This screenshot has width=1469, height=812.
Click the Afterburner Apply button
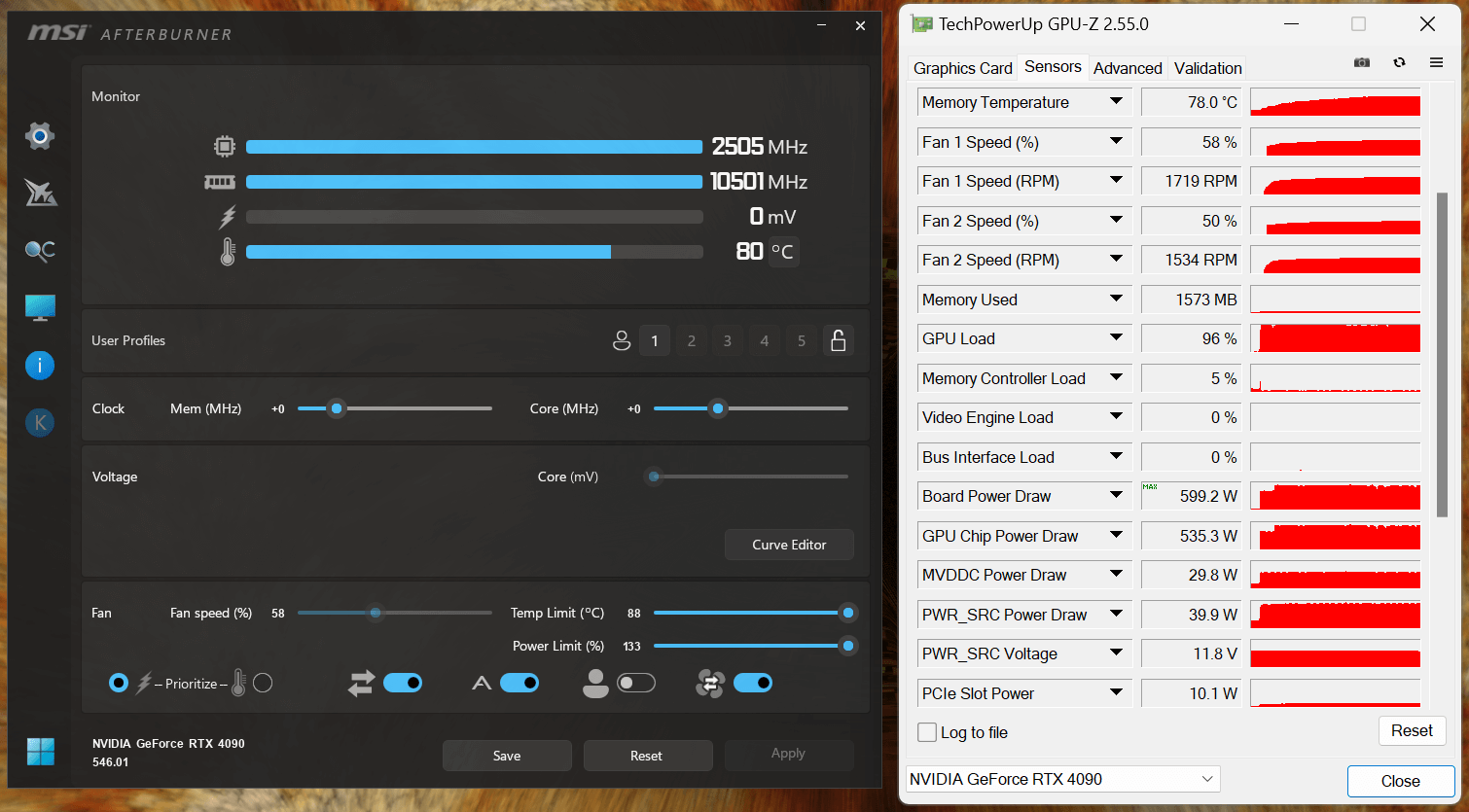788,754
